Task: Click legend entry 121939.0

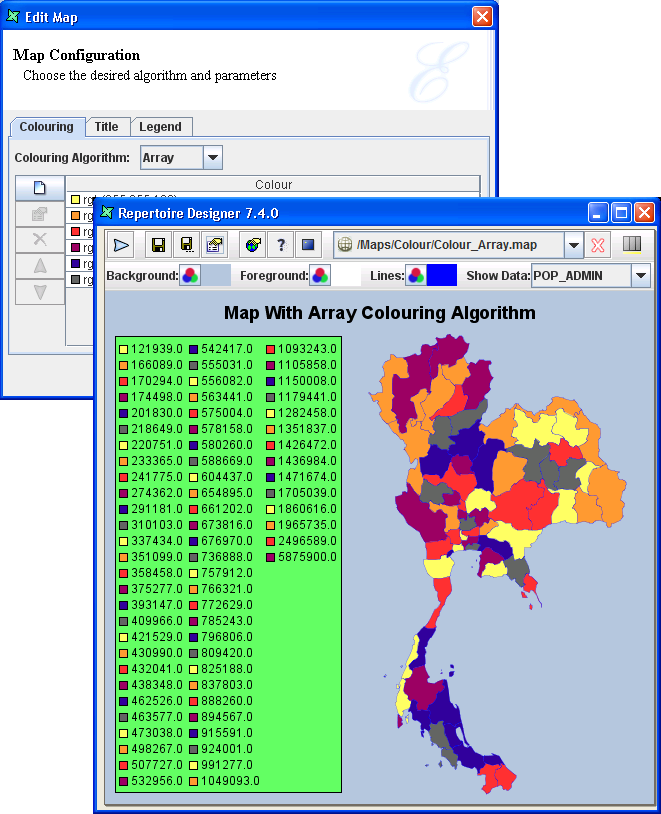Action: pyautogui.click(x=151, y=349)
